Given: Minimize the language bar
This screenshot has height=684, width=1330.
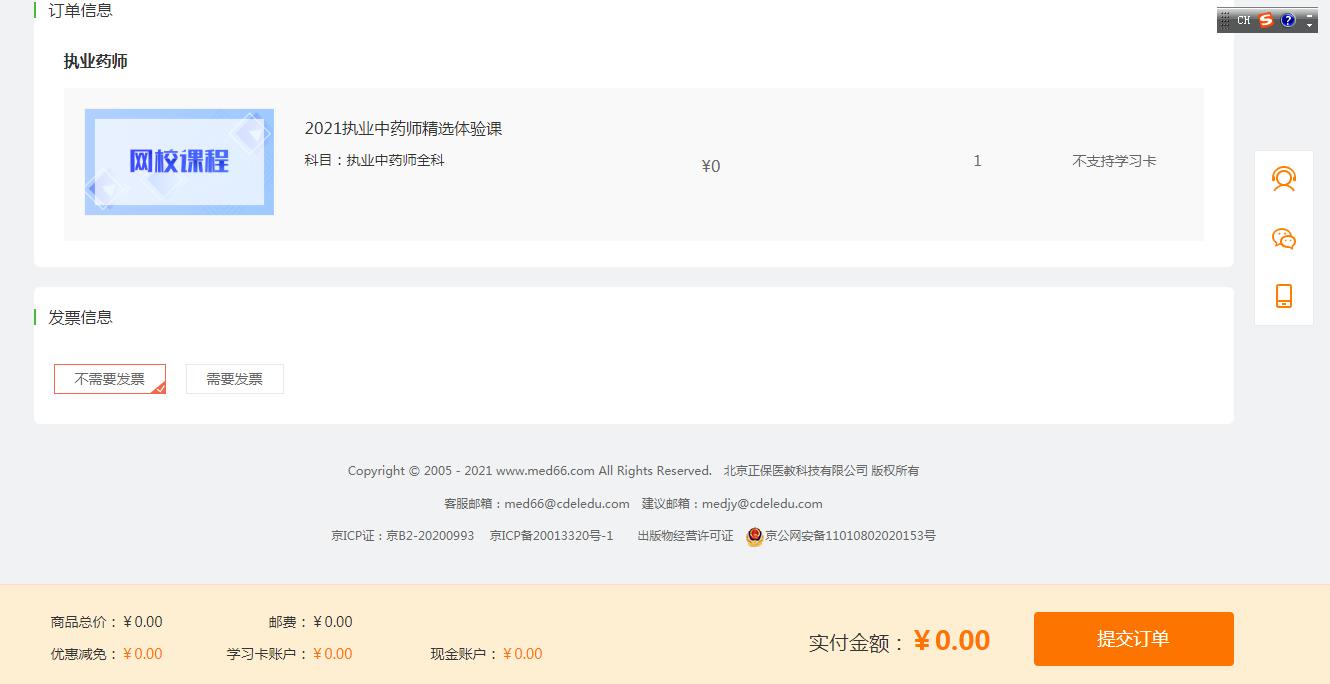Looking at the screenshot, I should point(1310,14).
